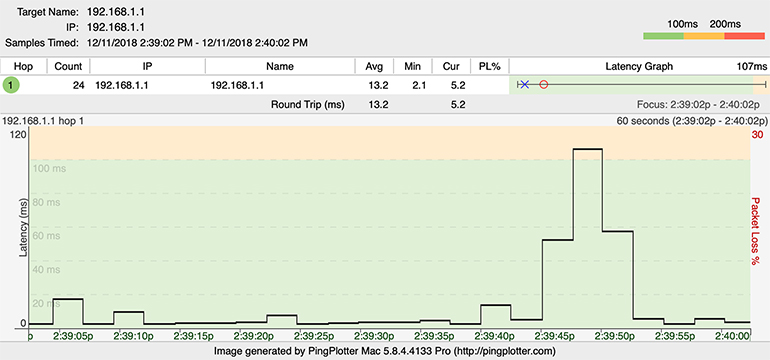The height and width of the screenshot is (360, 770).
Task: Click the 2:39:25p time axis label
Action: click(x=315, y=336)
